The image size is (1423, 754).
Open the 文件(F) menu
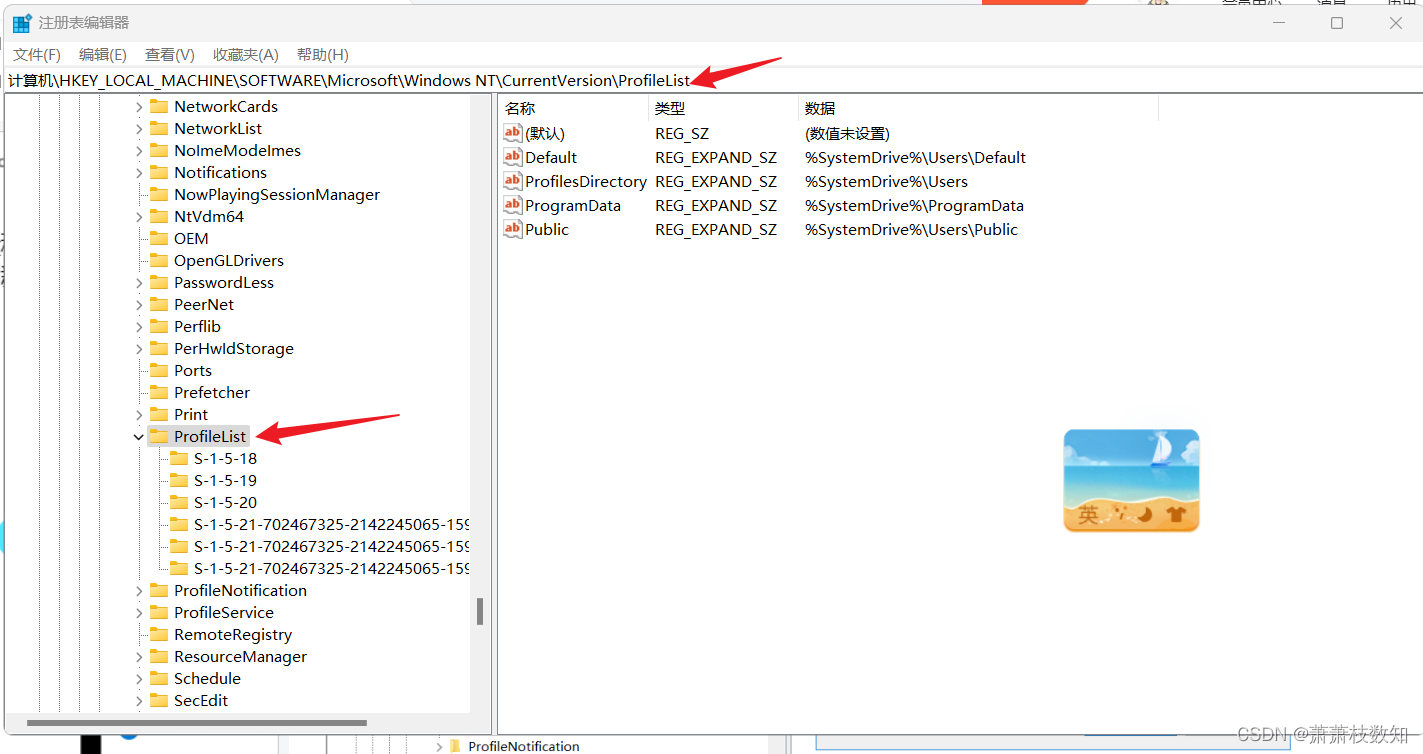[37, 55]
